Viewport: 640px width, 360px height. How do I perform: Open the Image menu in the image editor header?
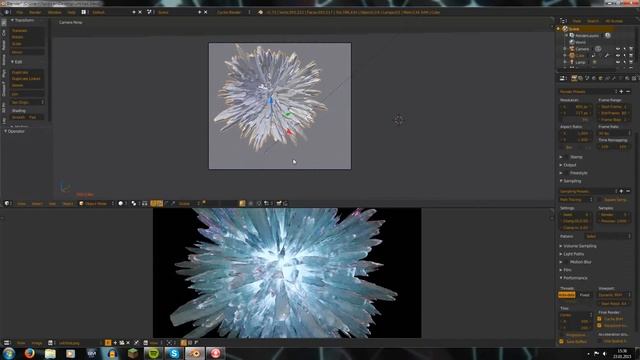coord(37,343)
